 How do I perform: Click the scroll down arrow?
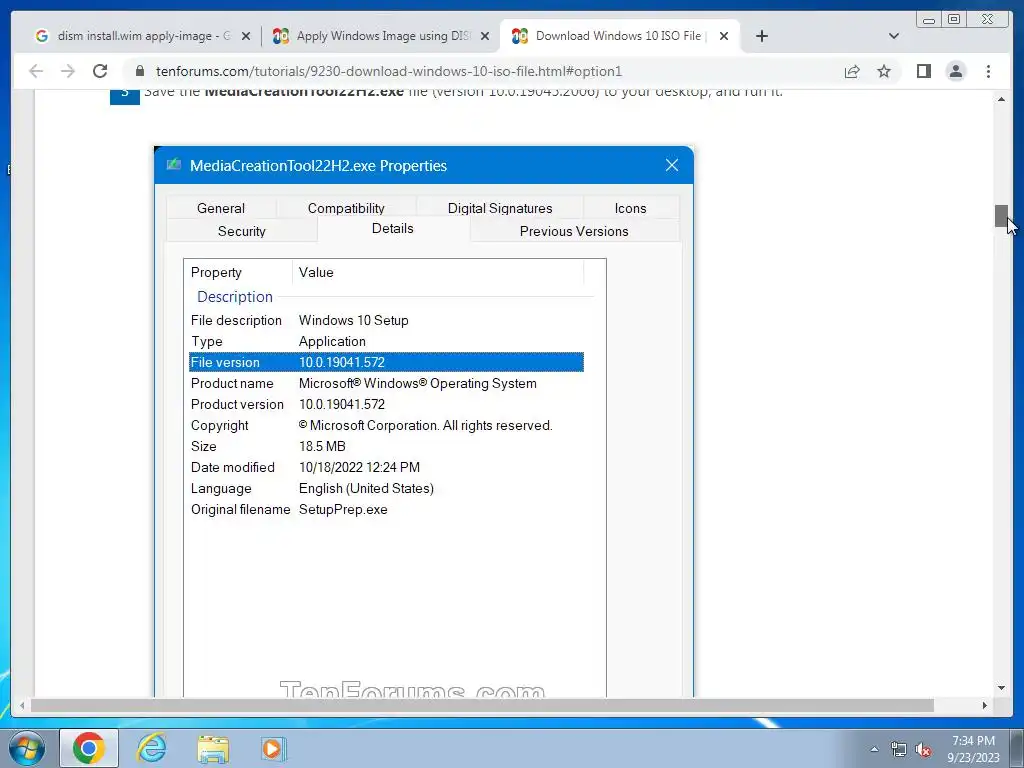coord(1001,688)
